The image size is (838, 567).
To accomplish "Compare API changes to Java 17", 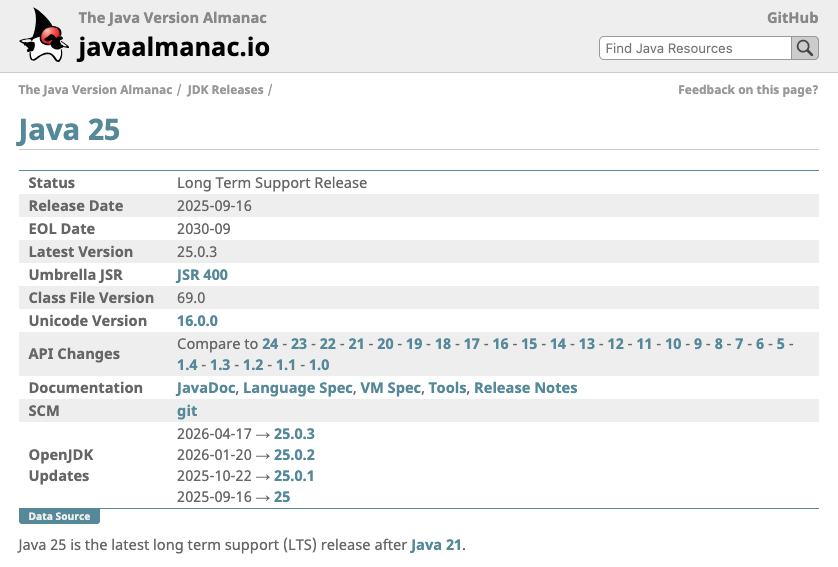I will click(471, 344).
